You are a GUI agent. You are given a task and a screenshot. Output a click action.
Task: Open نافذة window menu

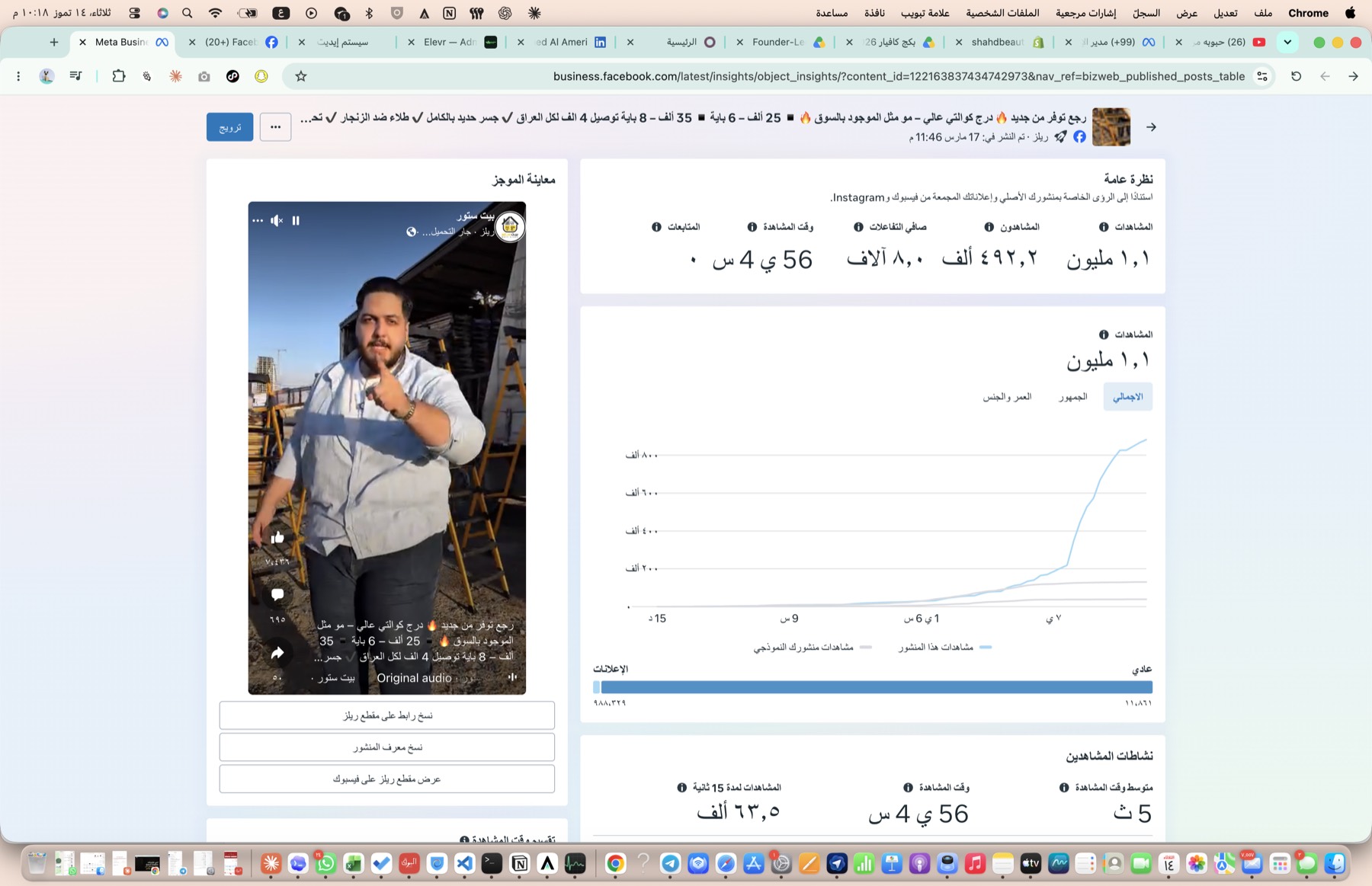tap(874, 13)
